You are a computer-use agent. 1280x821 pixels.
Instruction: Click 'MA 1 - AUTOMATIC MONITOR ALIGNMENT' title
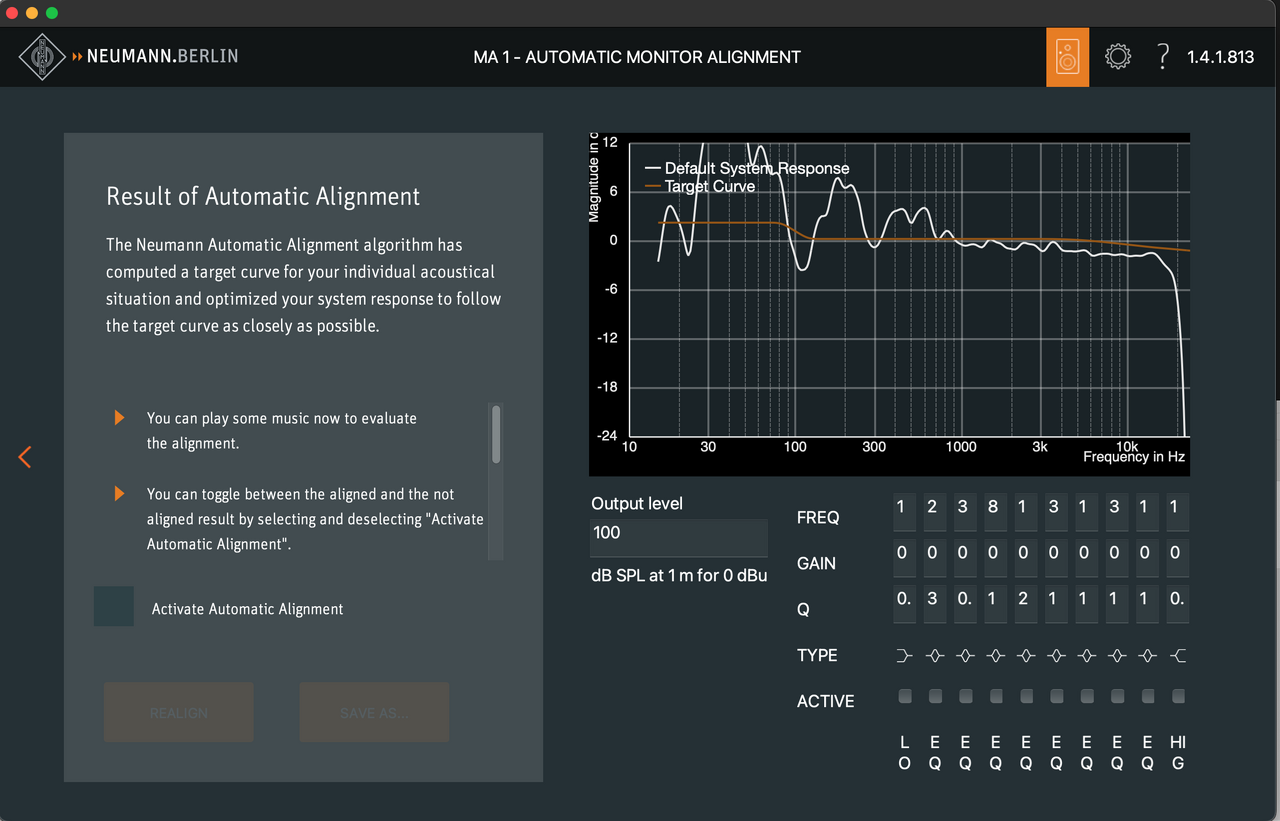coord(637,57)
